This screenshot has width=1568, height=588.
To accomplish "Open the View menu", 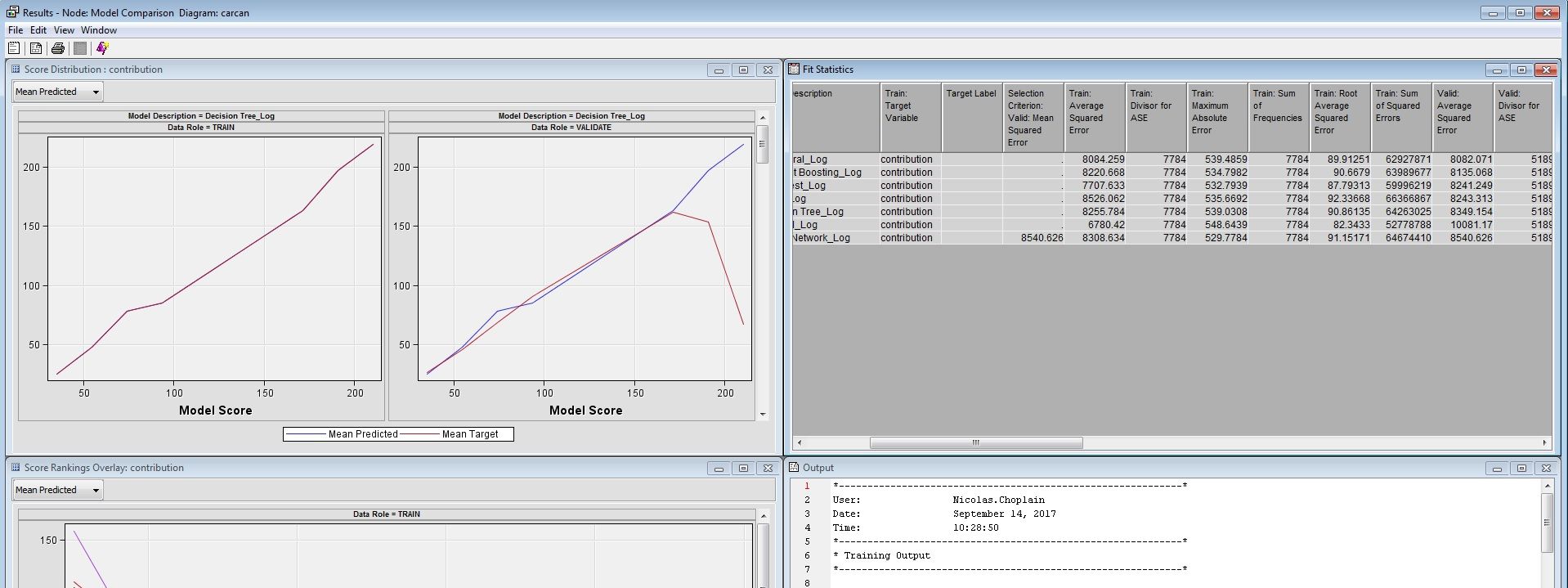I will point(64,30).
